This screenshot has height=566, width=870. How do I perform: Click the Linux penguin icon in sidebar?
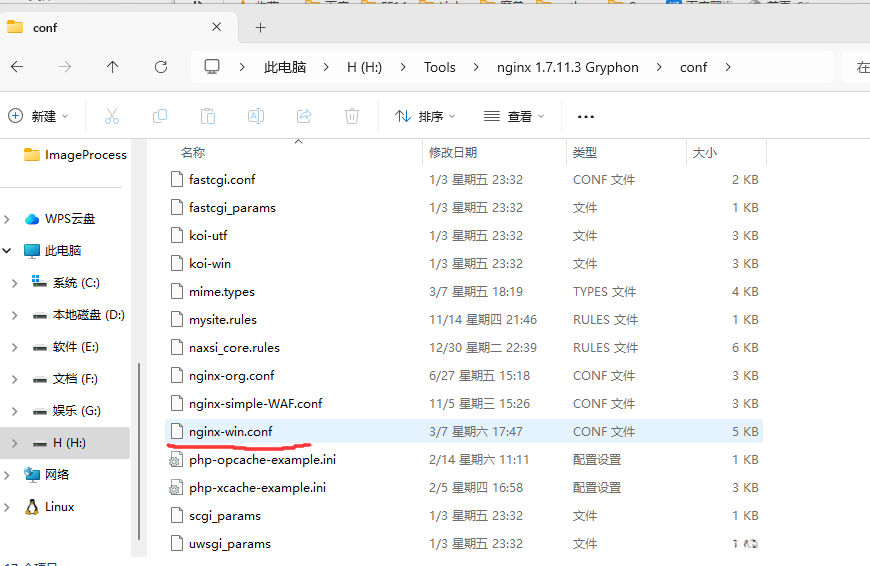pyautogui.click(x=32, y=507)
